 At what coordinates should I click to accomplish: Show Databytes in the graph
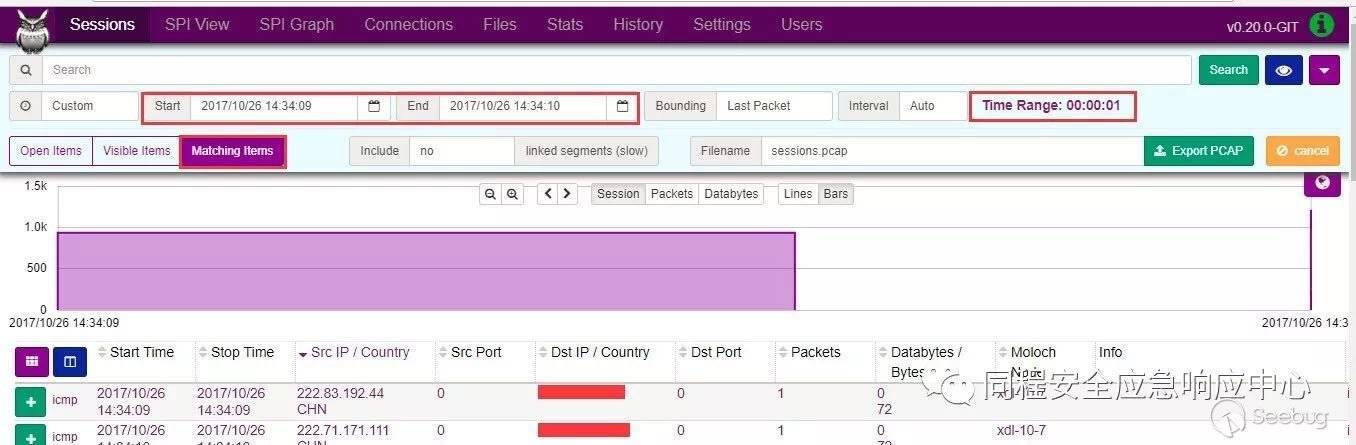coord(731,194)
